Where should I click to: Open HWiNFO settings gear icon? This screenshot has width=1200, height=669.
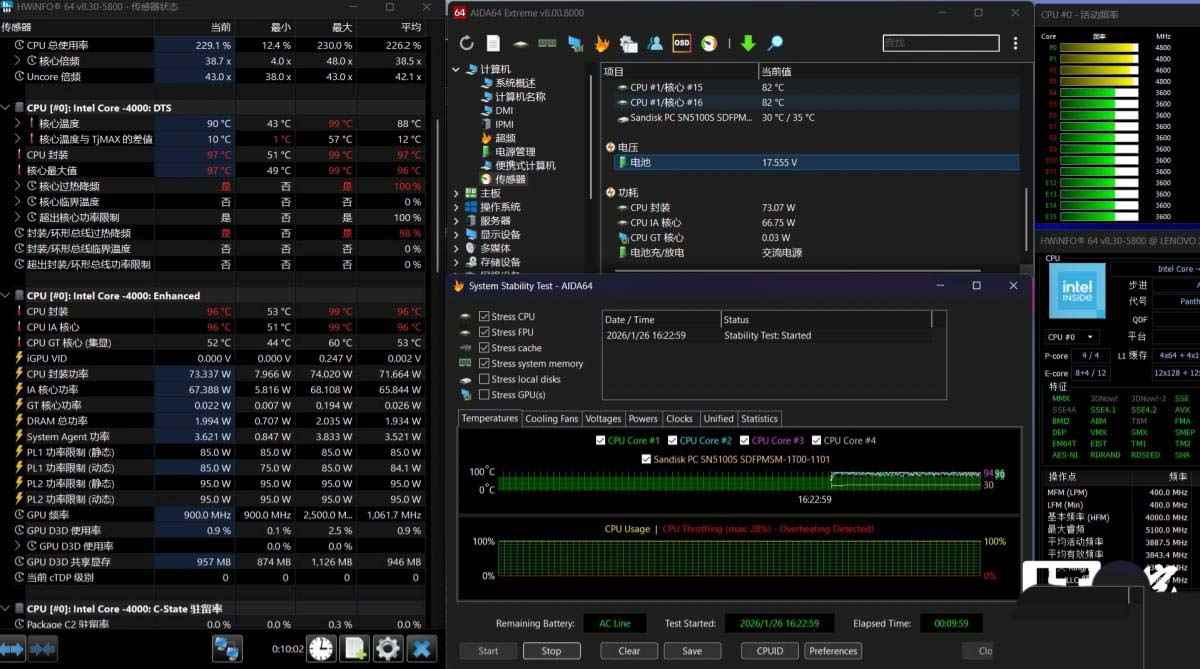pos(387,648)
